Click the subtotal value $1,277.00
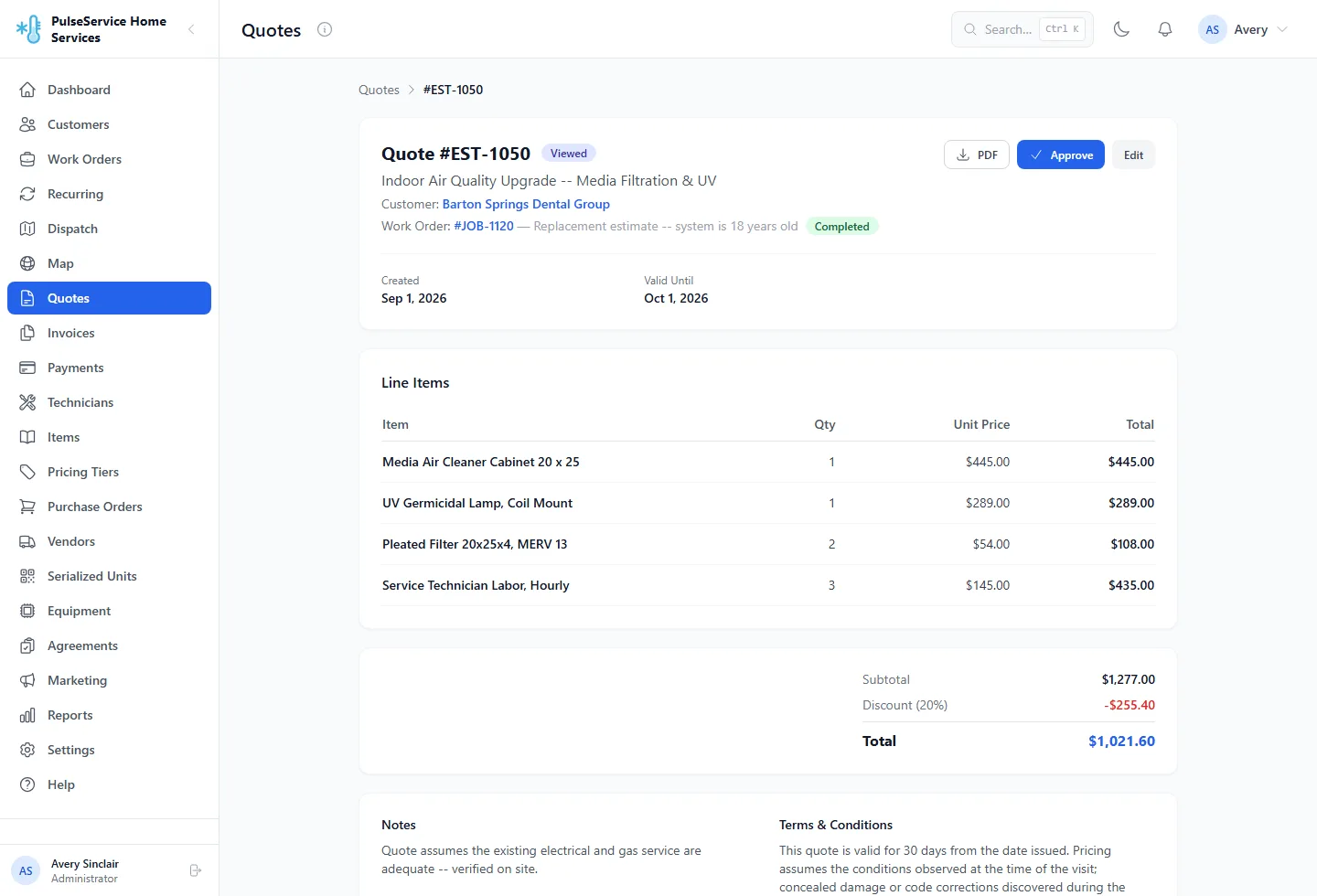This screenshot has width=1317, height=896. pyautogui.click(x=1129, y=679)
